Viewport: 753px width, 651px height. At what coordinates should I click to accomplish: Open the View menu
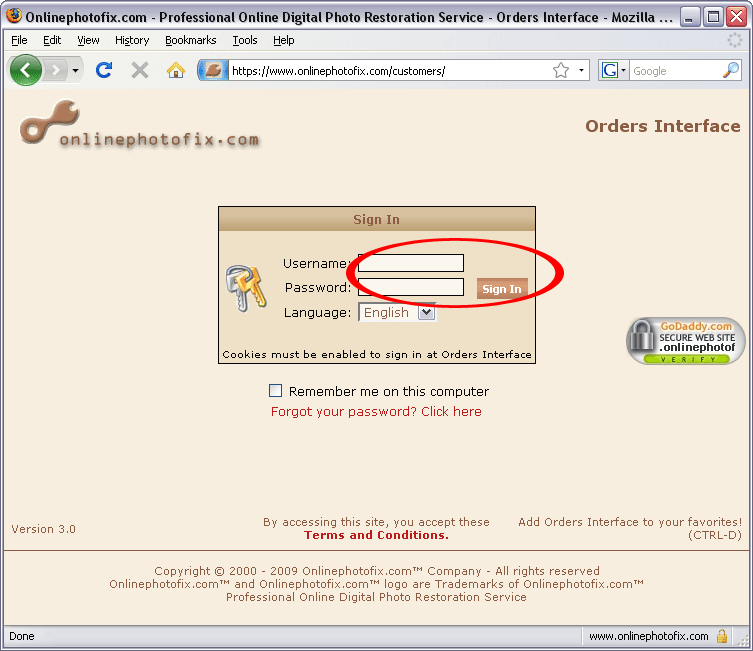click(x=88, y=40)
